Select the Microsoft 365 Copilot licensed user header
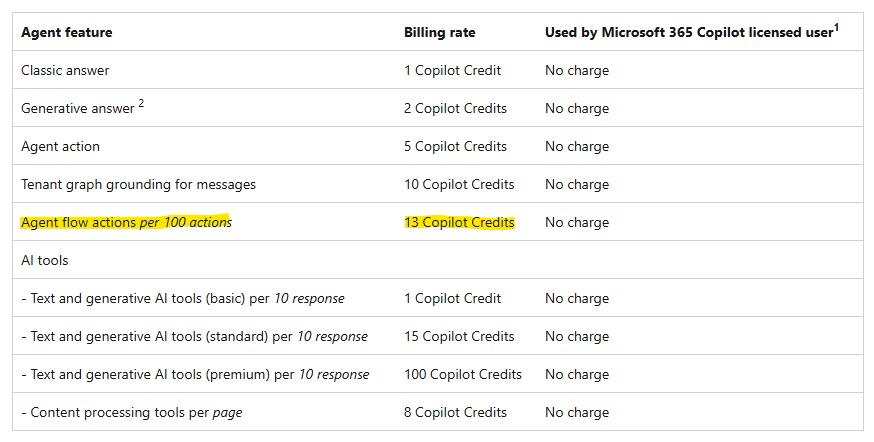Image resolution: width=874 pixels, height=442 pixels. click(x=688, y=33)
